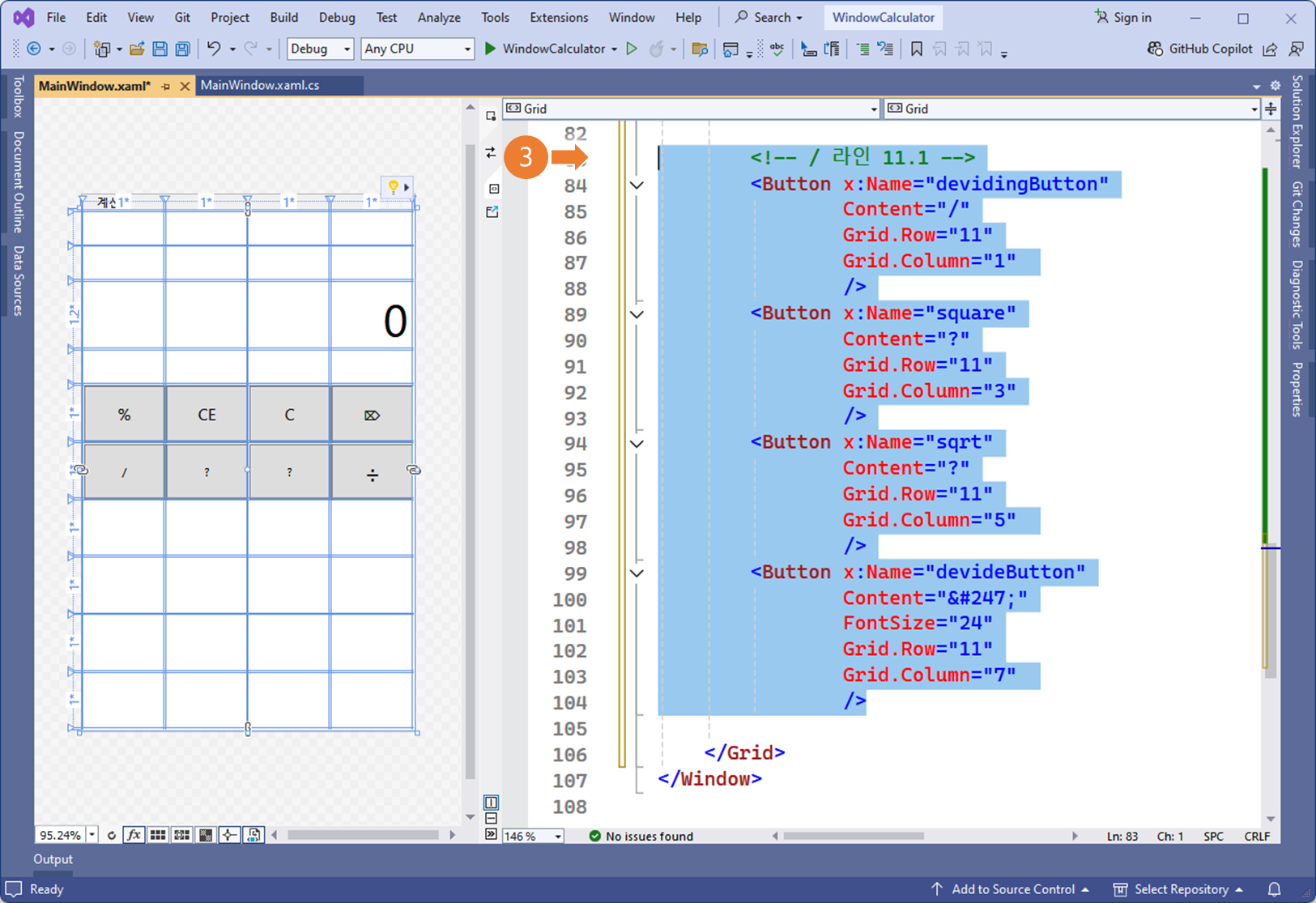The image size is (1316, 903).
Task: Toggle snap to gridlines in designer
Action: coord(182,835)
